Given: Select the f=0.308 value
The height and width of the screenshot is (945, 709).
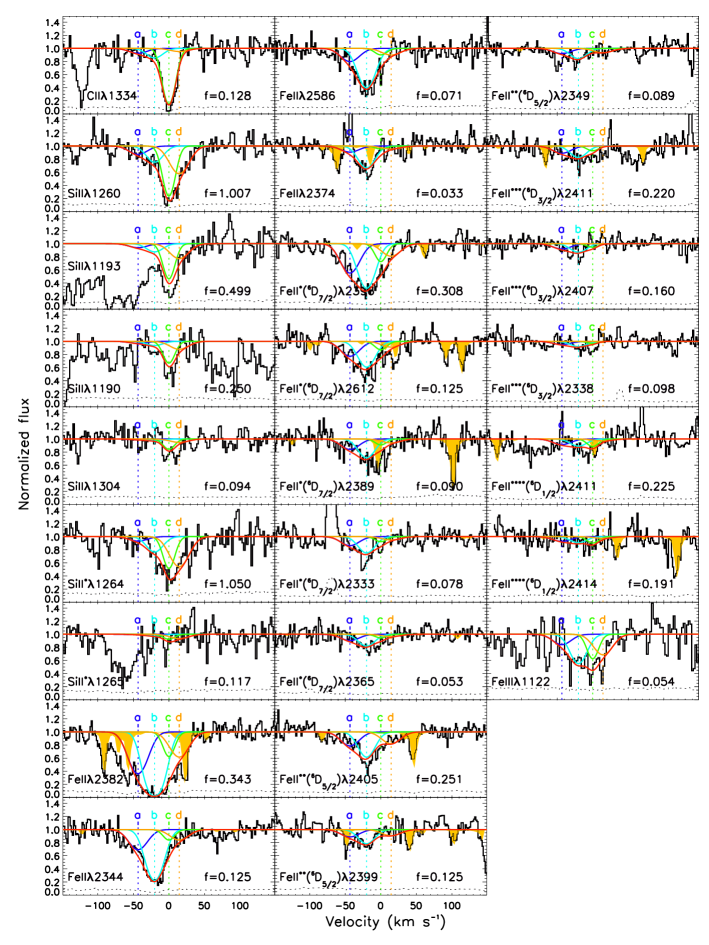Looking at the screenshot, I should click(440, 290).
